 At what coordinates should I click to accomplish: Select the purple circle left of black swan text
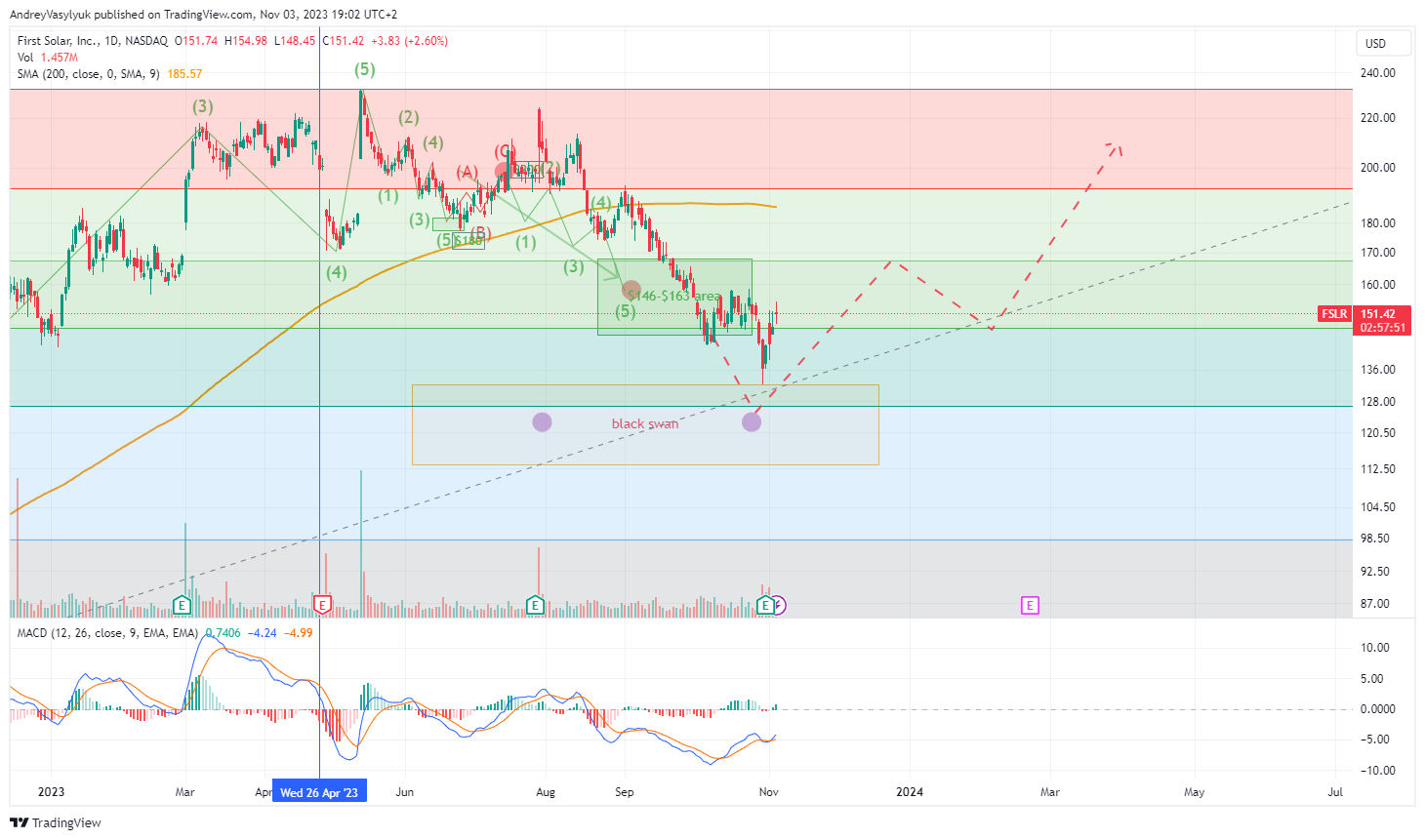pos(542,421)
